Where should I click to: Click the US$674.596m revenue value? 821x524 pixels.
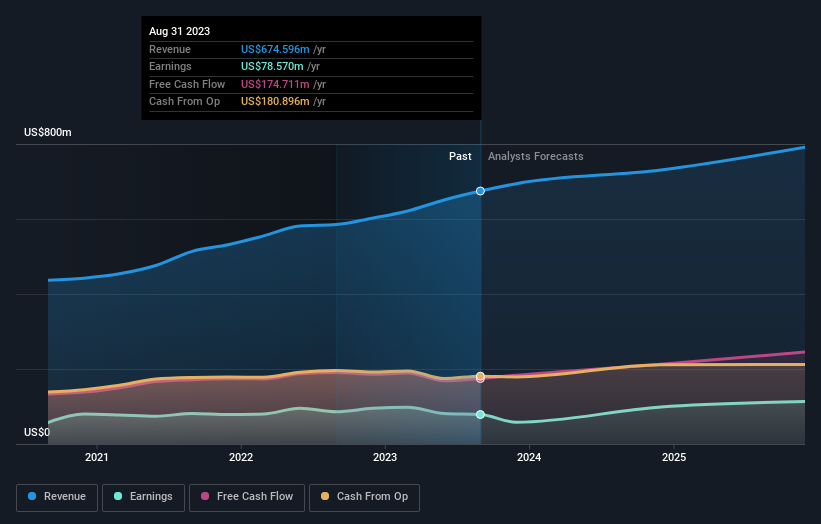pos(275,49)
